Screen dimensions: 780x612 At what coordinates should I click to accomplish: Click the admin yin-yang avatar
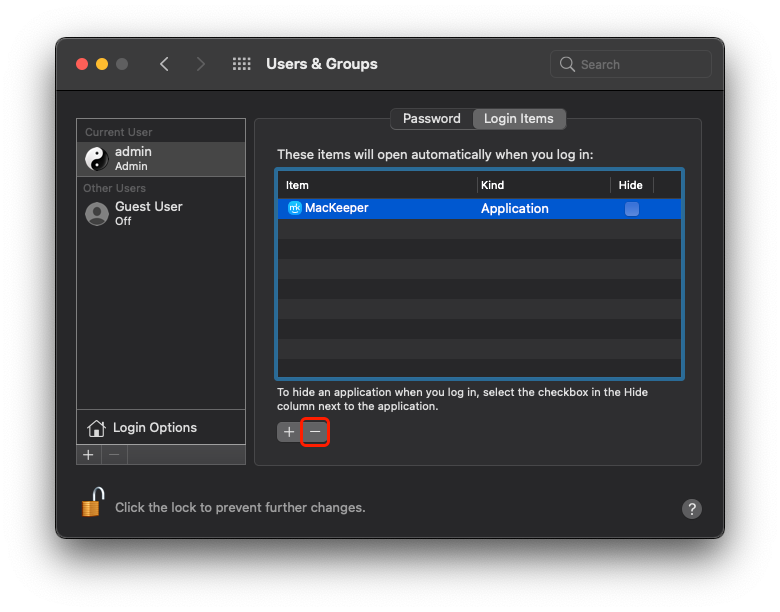(97, 159)
